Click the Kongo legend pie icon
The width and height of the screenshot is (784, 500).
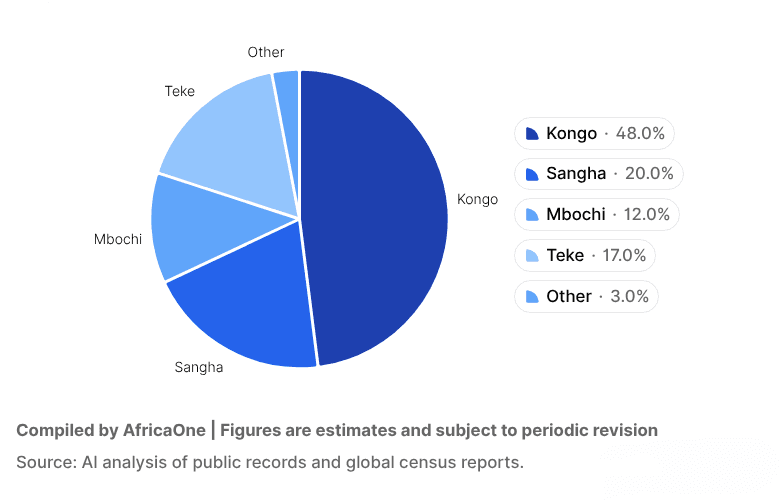532,134
